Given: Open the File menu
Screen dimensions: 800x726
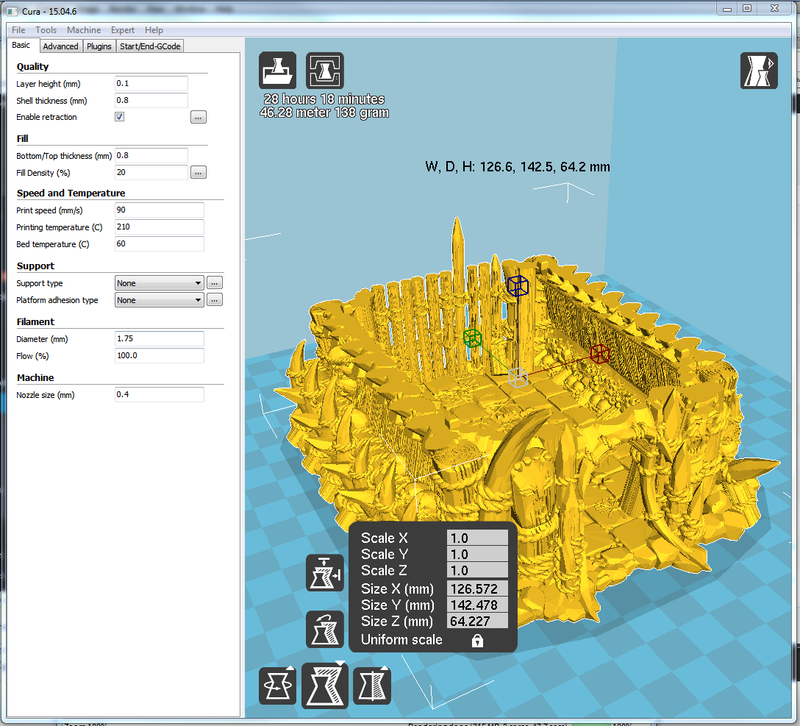Looking at the screenshot, I should click(18, 30).
